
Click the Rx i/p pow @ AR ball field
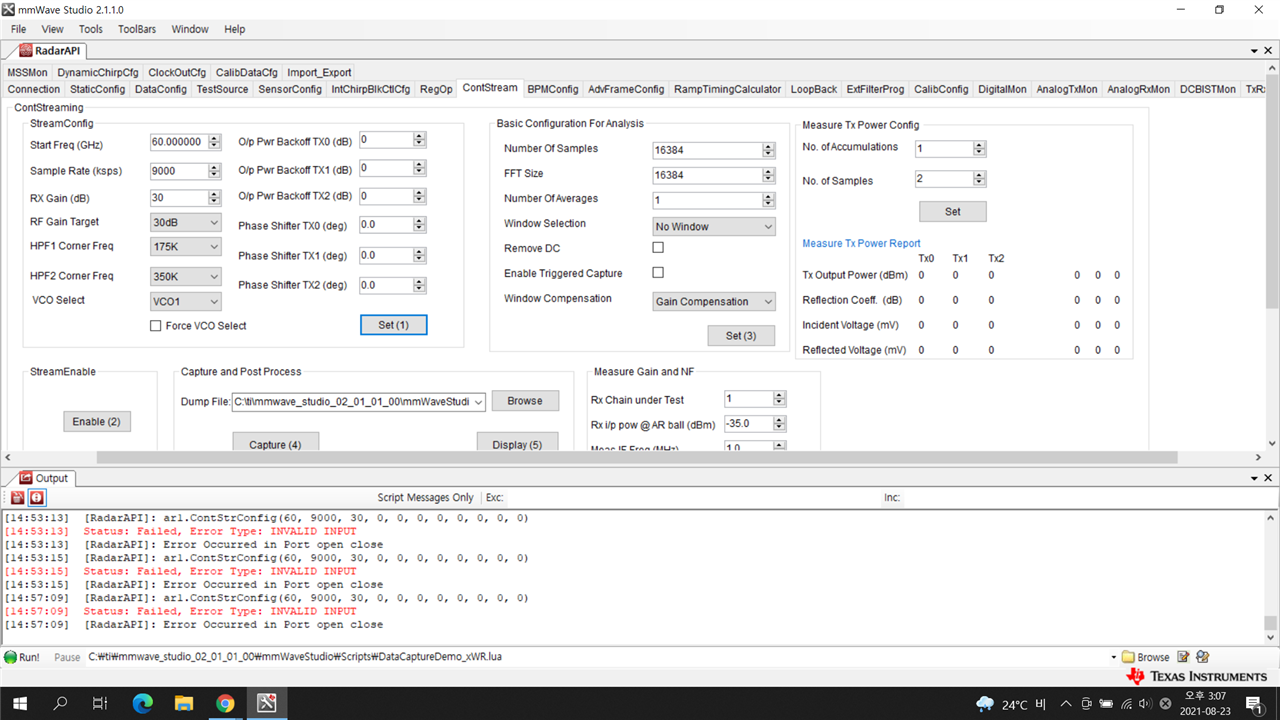(748, 424)
